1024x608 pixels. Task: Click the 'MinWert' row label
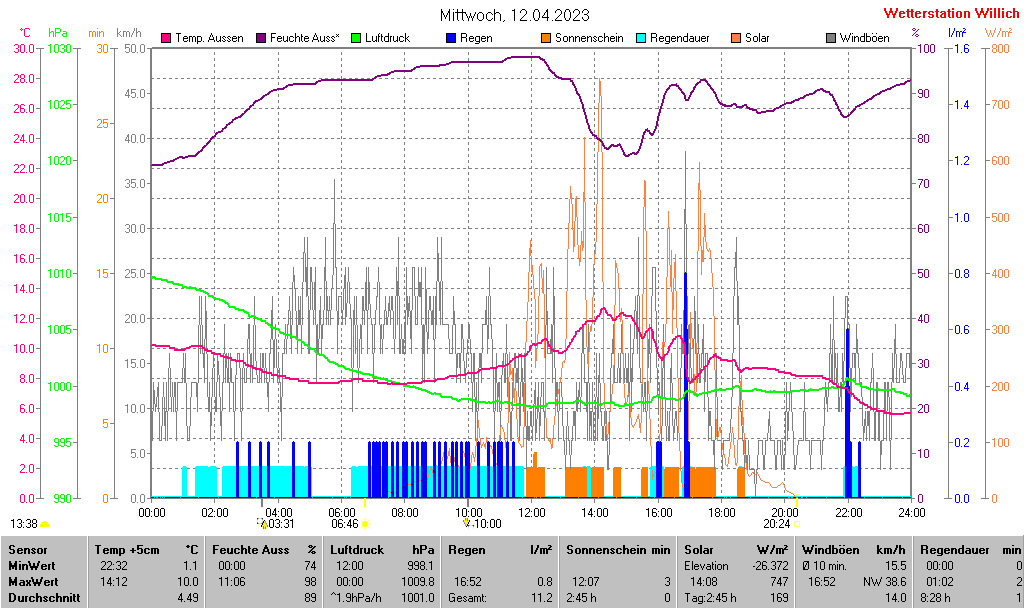[31, 566]
